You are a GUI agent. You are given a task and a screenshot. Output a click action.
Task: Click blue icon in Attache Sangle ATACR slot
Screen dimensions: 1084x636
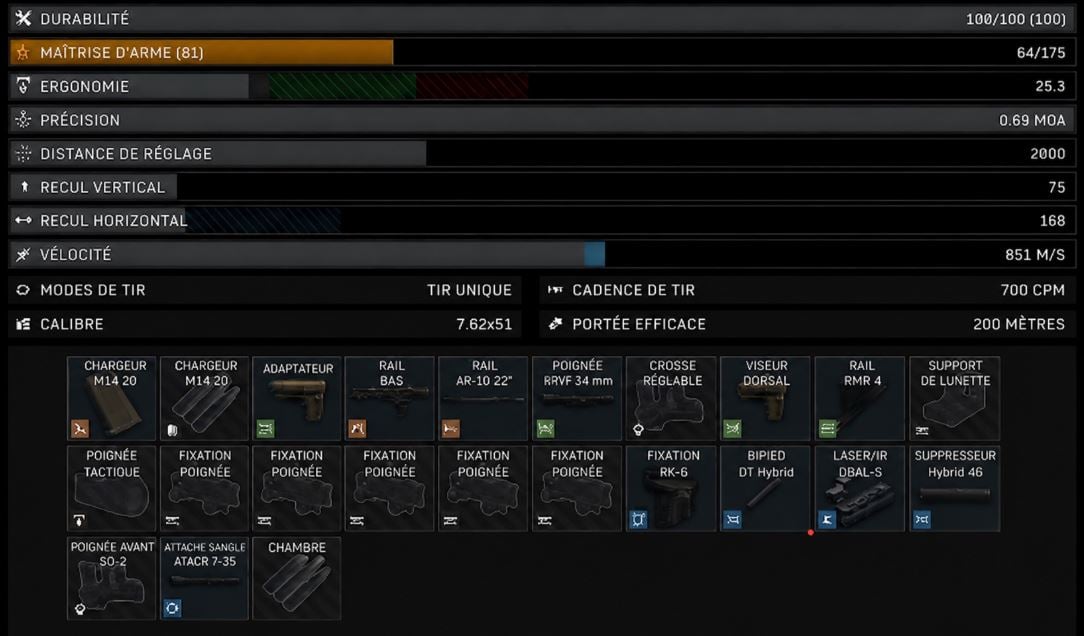click(x=172, y=608)
